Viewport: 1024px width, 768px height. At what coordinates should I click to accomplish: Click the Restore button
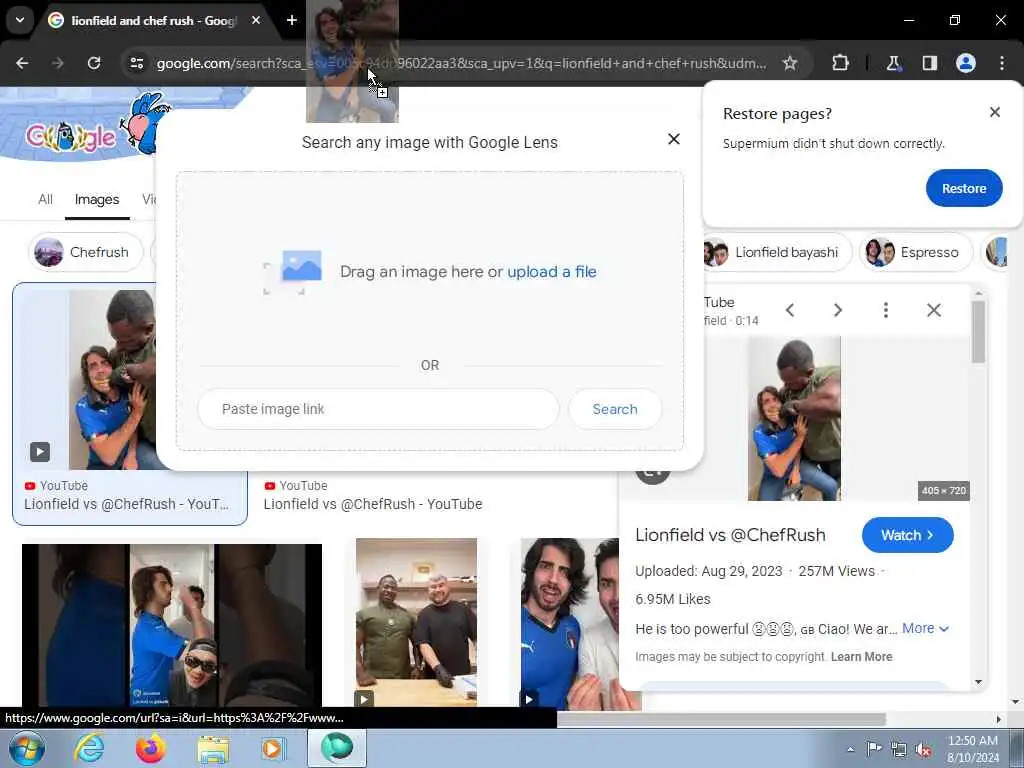tap(964, 188)
